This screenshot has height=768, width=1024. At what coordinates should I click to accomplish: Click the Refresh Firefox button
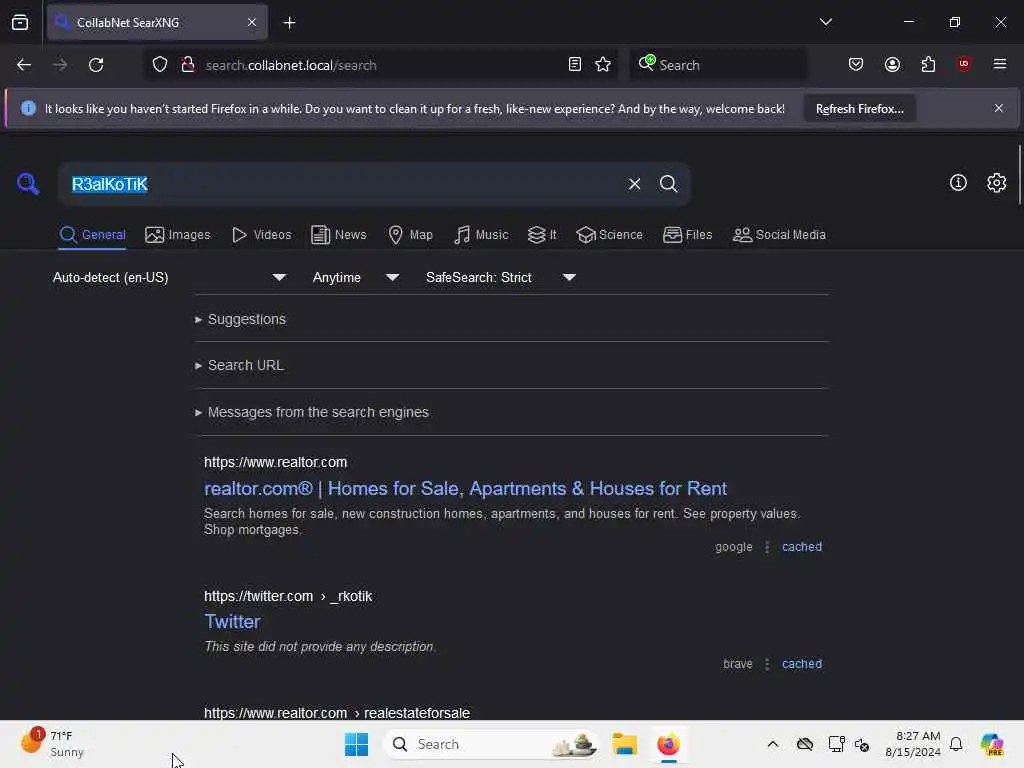(859, 109)
